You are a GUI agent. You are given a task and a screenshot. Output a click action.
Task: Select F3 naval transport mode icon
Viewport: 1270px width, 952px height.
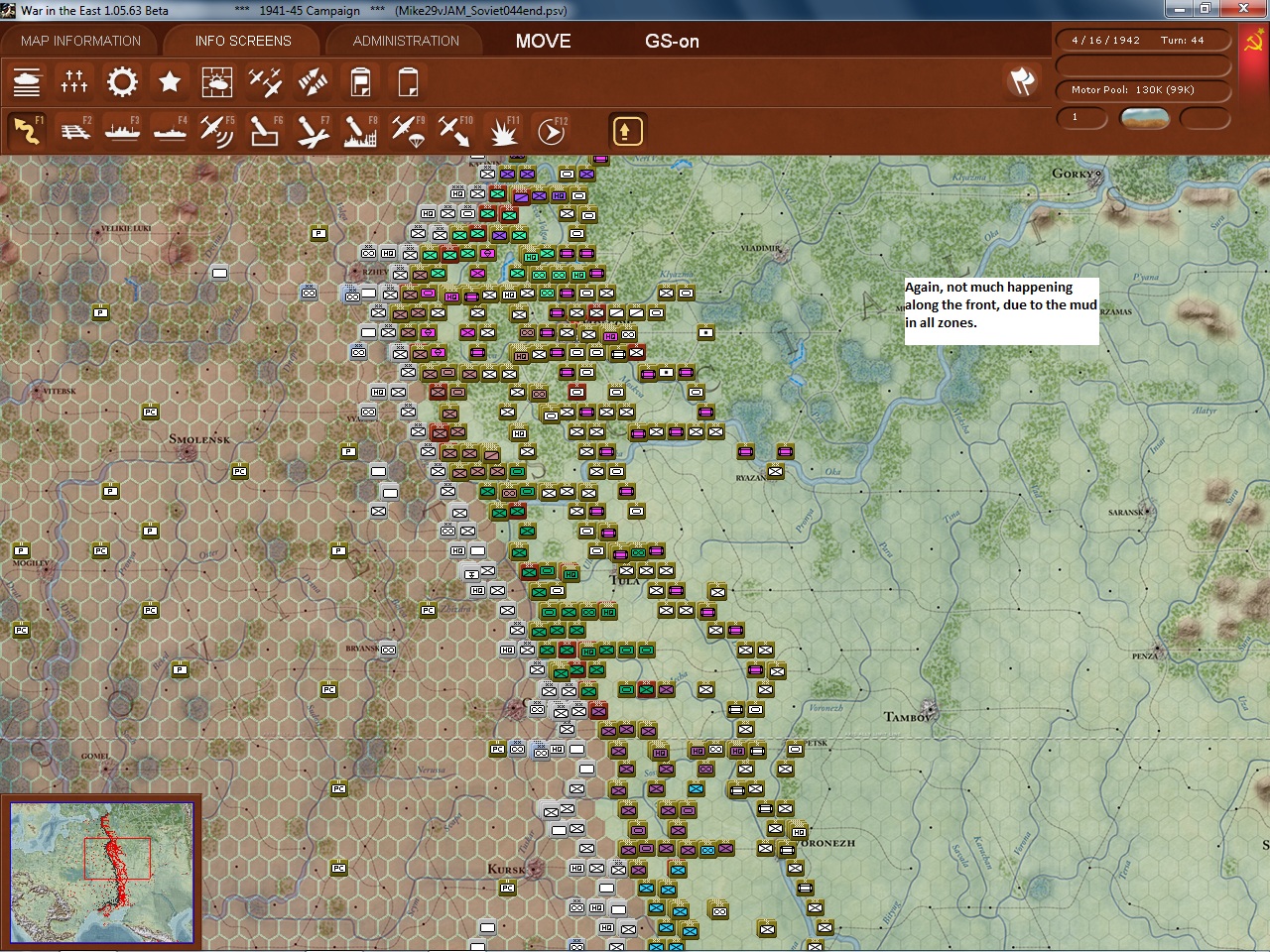click(122, 131)
